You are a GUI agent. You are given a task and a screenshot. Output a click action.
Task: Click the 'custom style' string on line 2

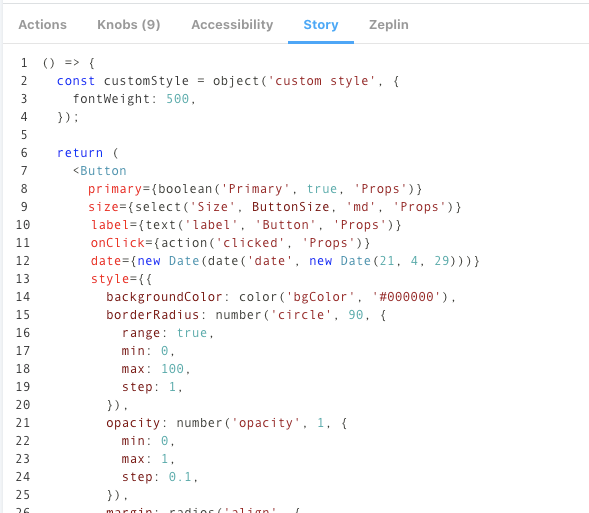click(321, 81)
